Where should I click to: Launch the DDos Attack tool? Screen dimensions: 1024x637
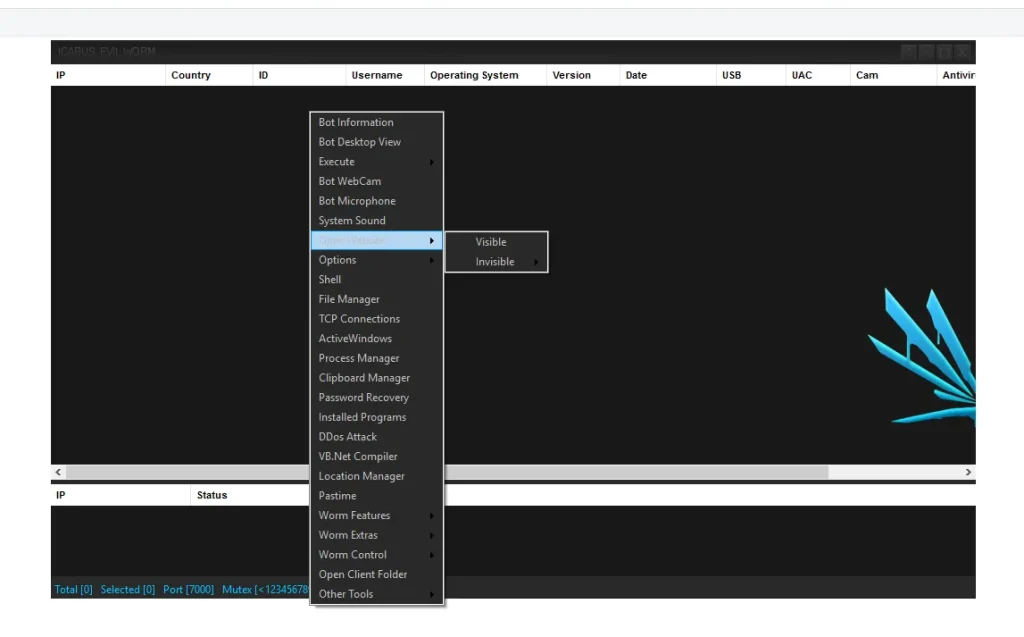[347, 436]
